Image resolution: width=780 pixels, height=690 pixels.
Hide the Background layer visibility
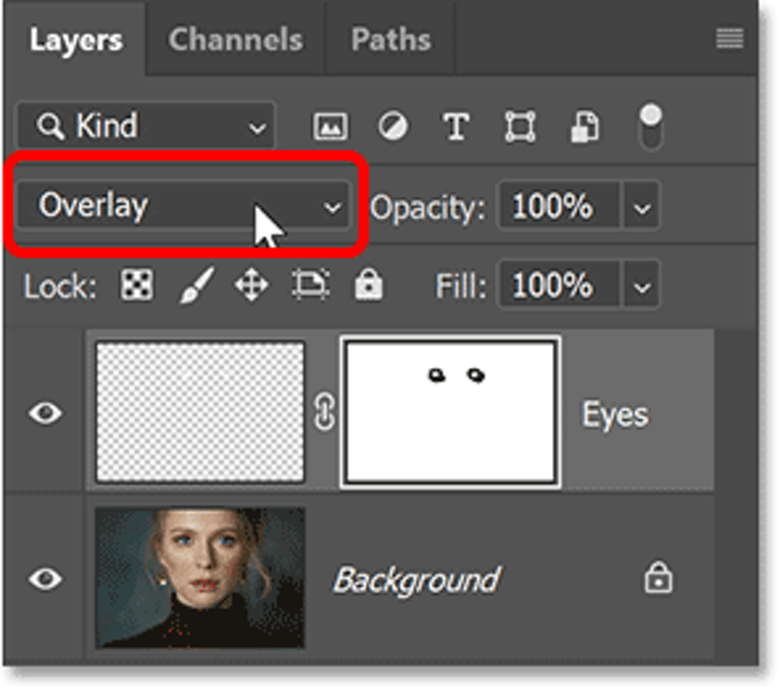click(45, 579)
